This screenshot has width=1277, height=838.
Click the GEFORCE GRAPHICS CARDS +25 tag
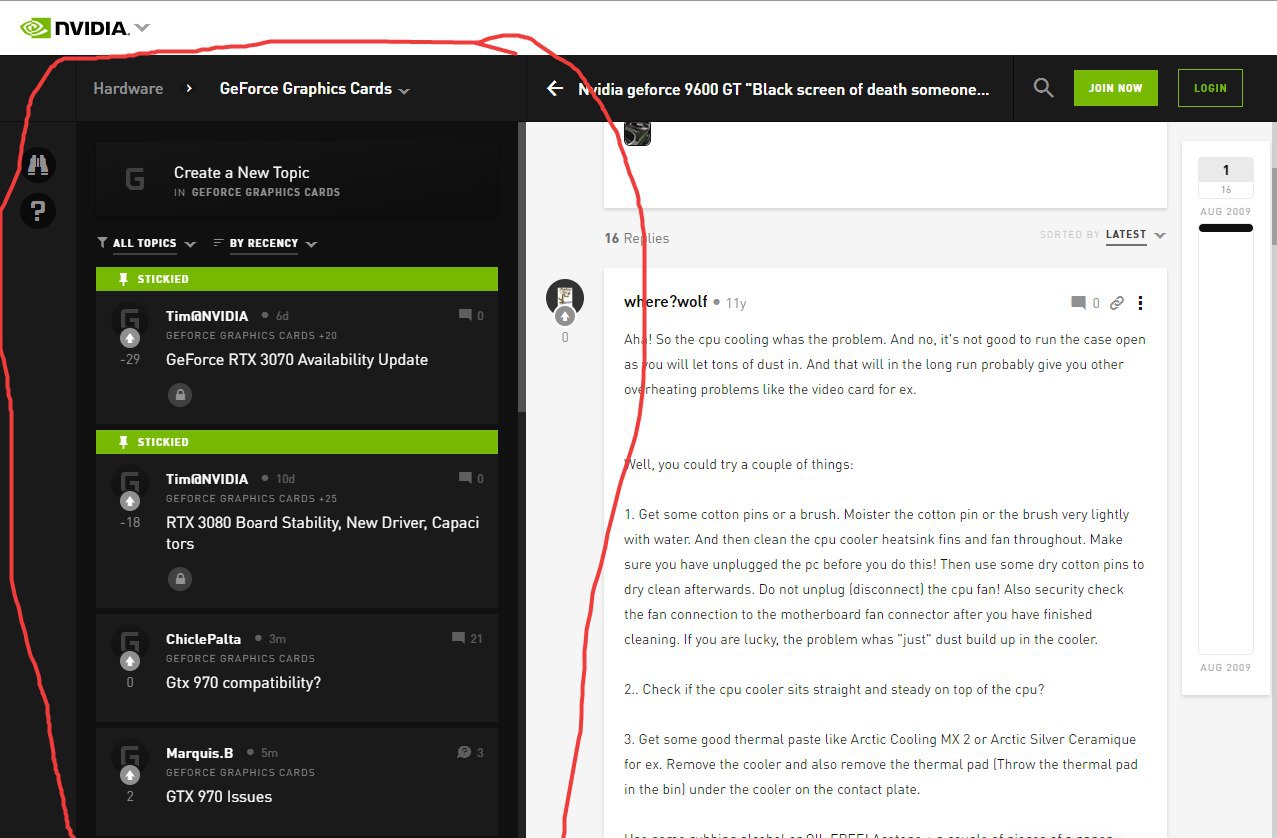click(251, 498)
